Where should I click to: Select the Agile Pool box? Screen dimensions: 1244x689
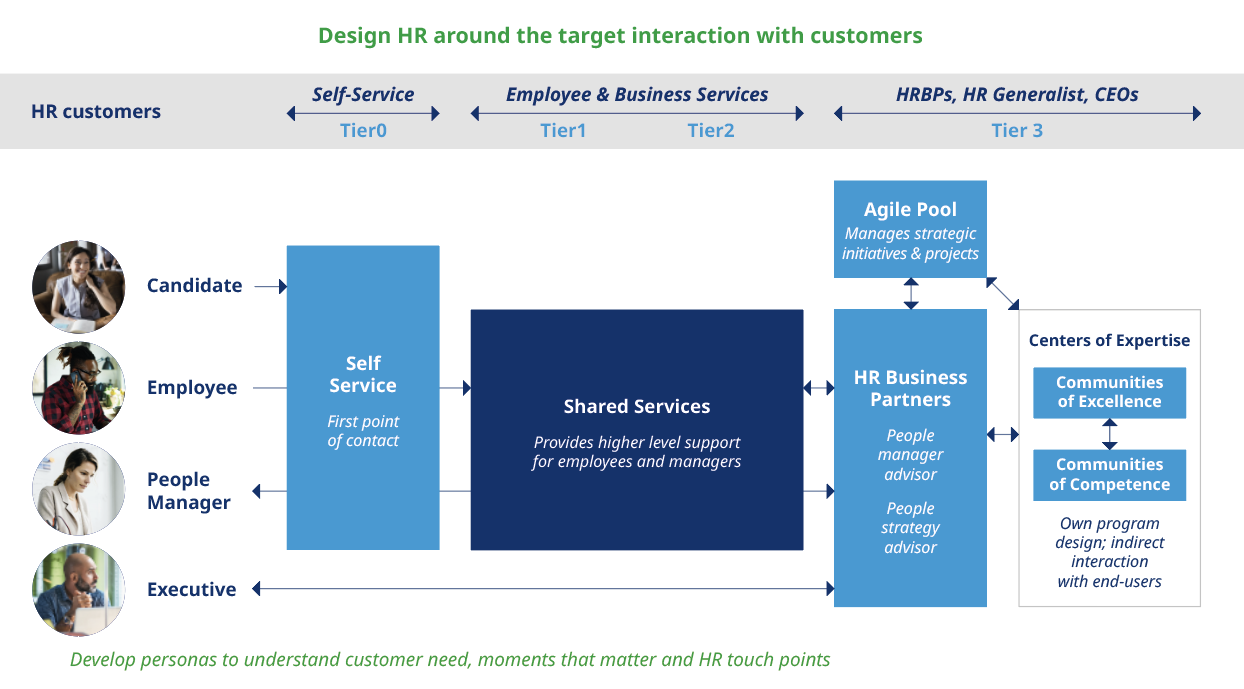910,229
